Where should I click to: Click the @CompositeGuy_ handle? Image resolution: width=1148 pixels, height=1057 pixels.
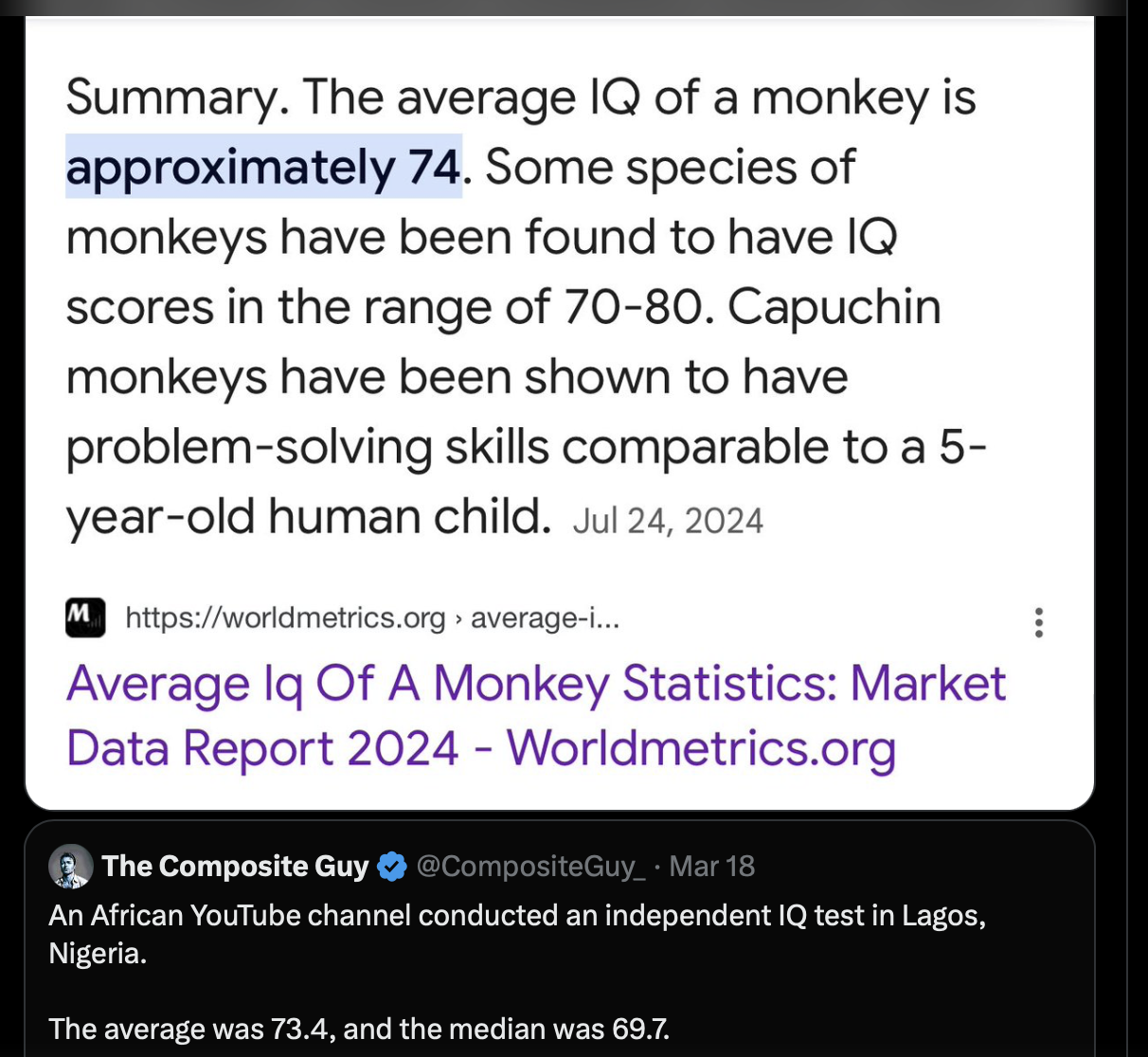pyautogui.click(x=530, y=867)
